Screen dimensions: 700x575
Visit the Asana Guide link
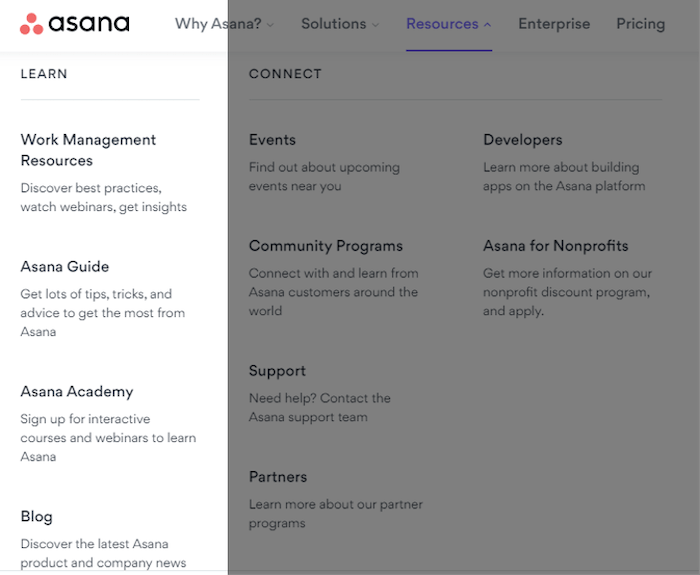(x=65, y=267)
